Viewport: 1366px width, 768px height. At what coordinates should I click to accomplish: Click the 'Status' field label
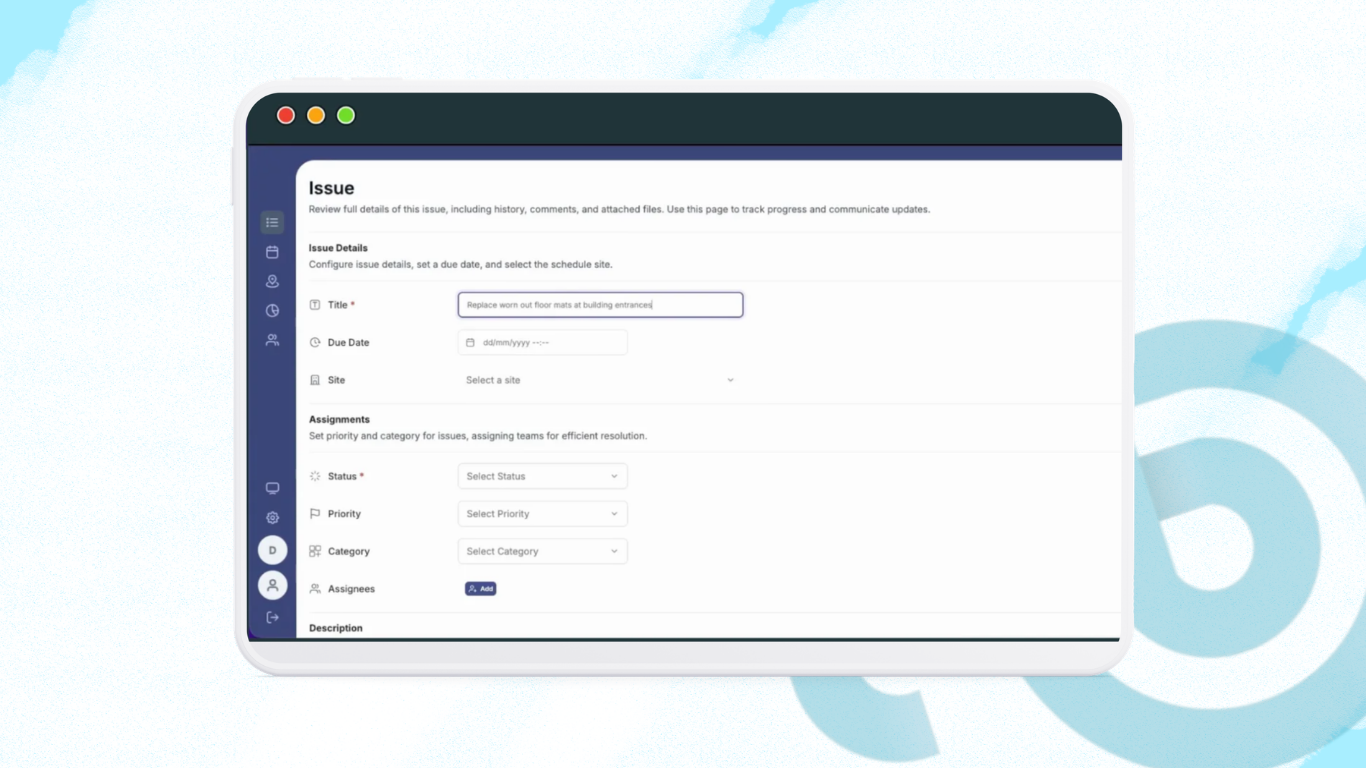point(342,476)
